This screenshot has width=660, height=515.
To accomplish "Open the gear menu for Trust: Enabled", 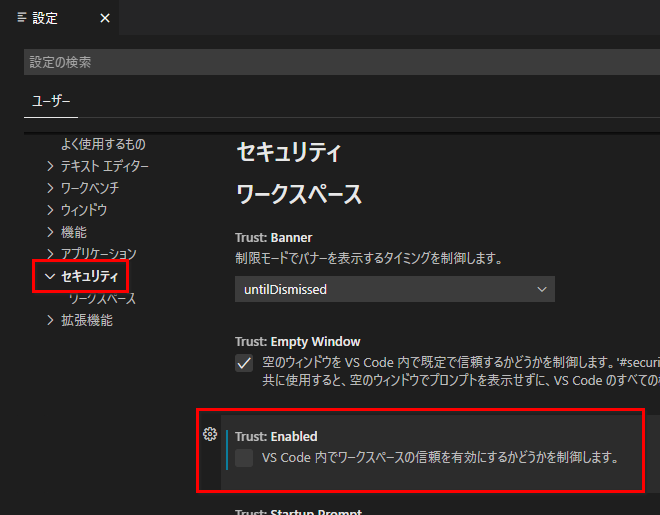I will pos(210,434).
